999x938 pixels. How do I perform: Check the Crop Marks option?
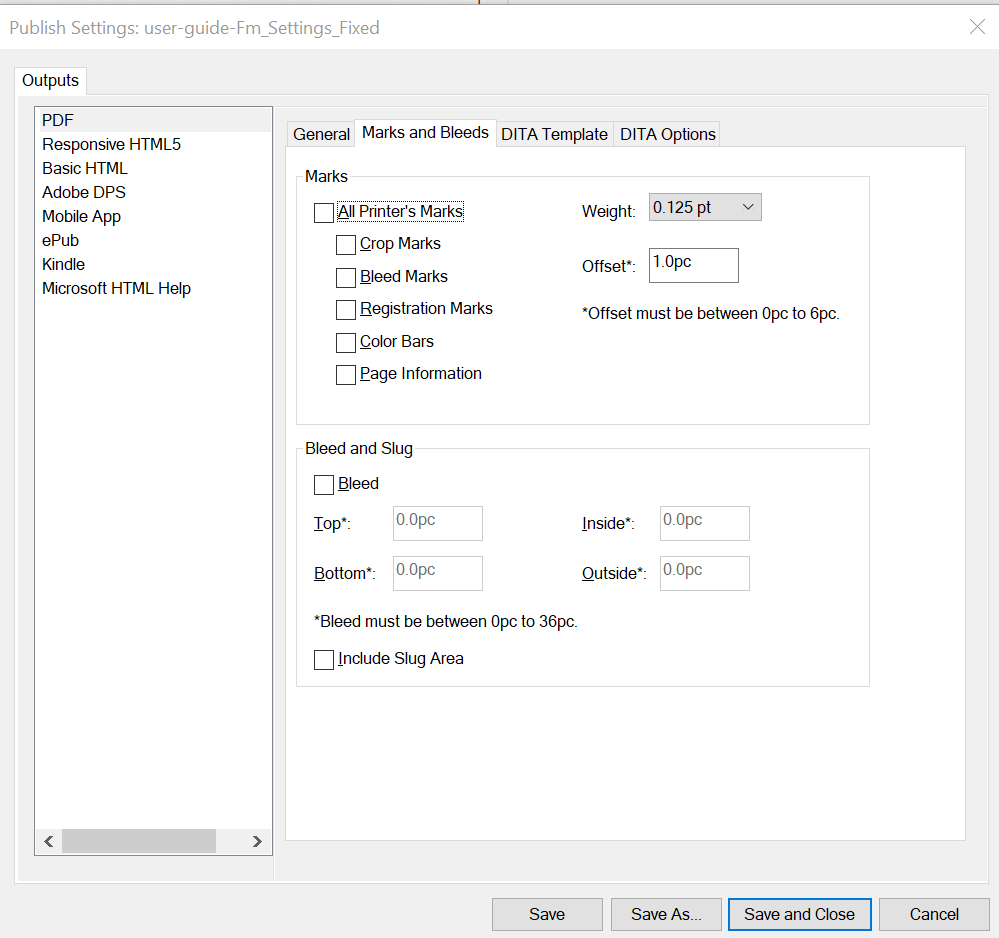coord(346,245)
